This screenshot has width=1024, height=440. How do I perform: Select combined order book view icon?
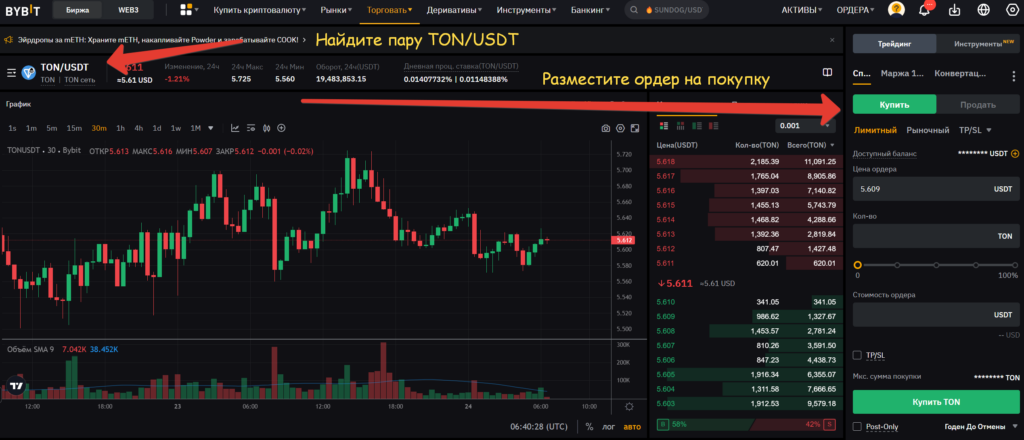tap(664, 125)
